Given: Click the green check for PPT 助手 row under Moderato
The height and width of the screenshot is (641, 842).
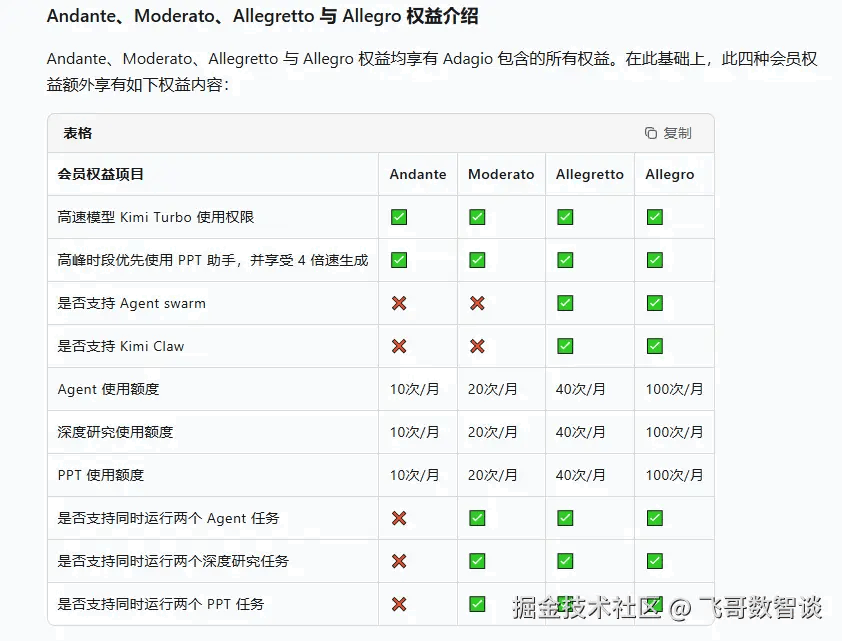Looking at the screenshot, I should 477,260.
